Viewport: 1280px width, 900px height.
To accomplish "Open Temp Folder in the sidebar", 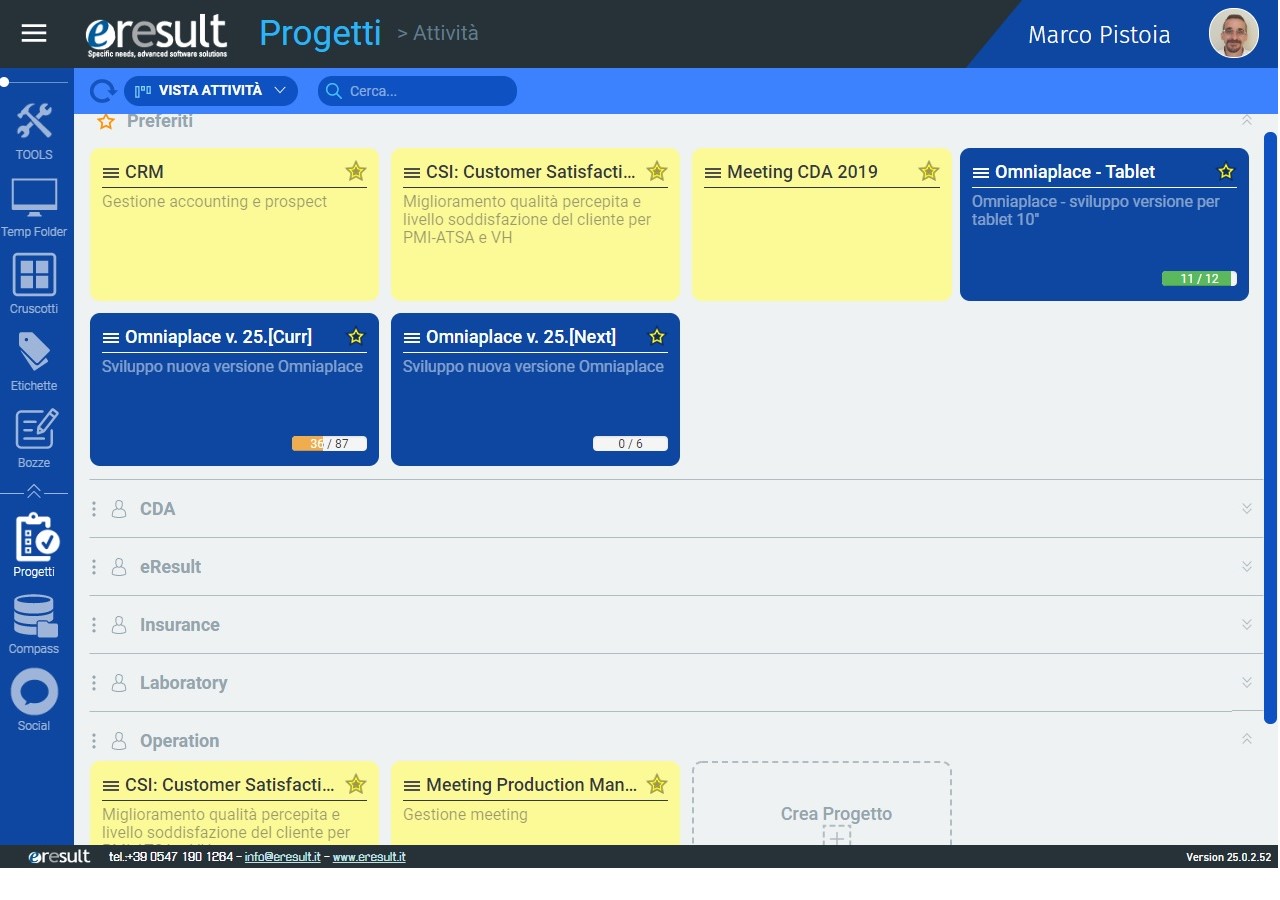I will coord(34,208).
